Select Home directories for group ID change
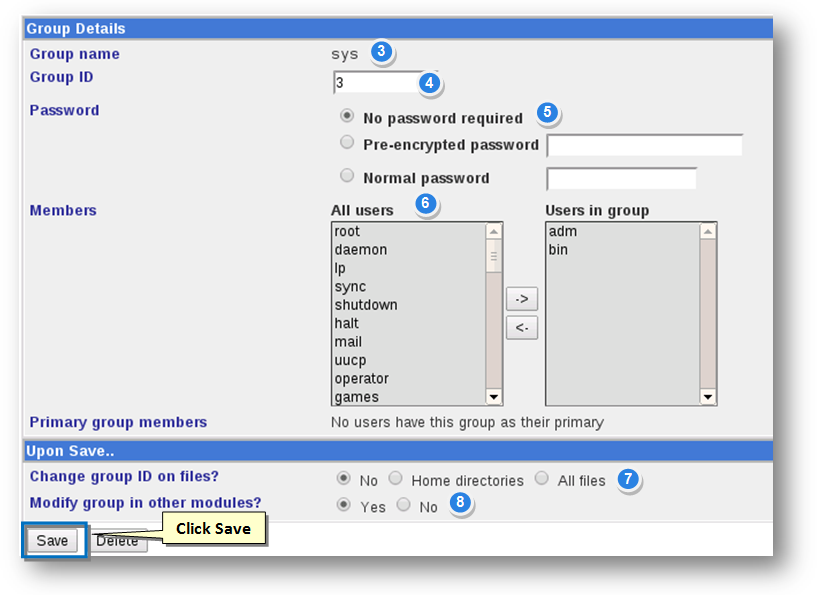 point(396,479)
